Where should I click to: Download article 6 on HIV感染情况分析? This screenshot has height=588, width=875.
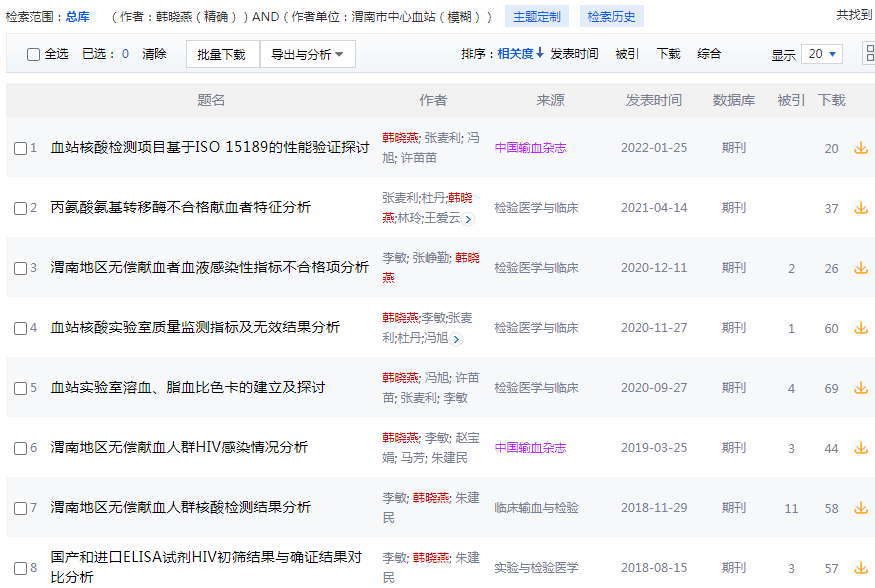click(860, 448)
